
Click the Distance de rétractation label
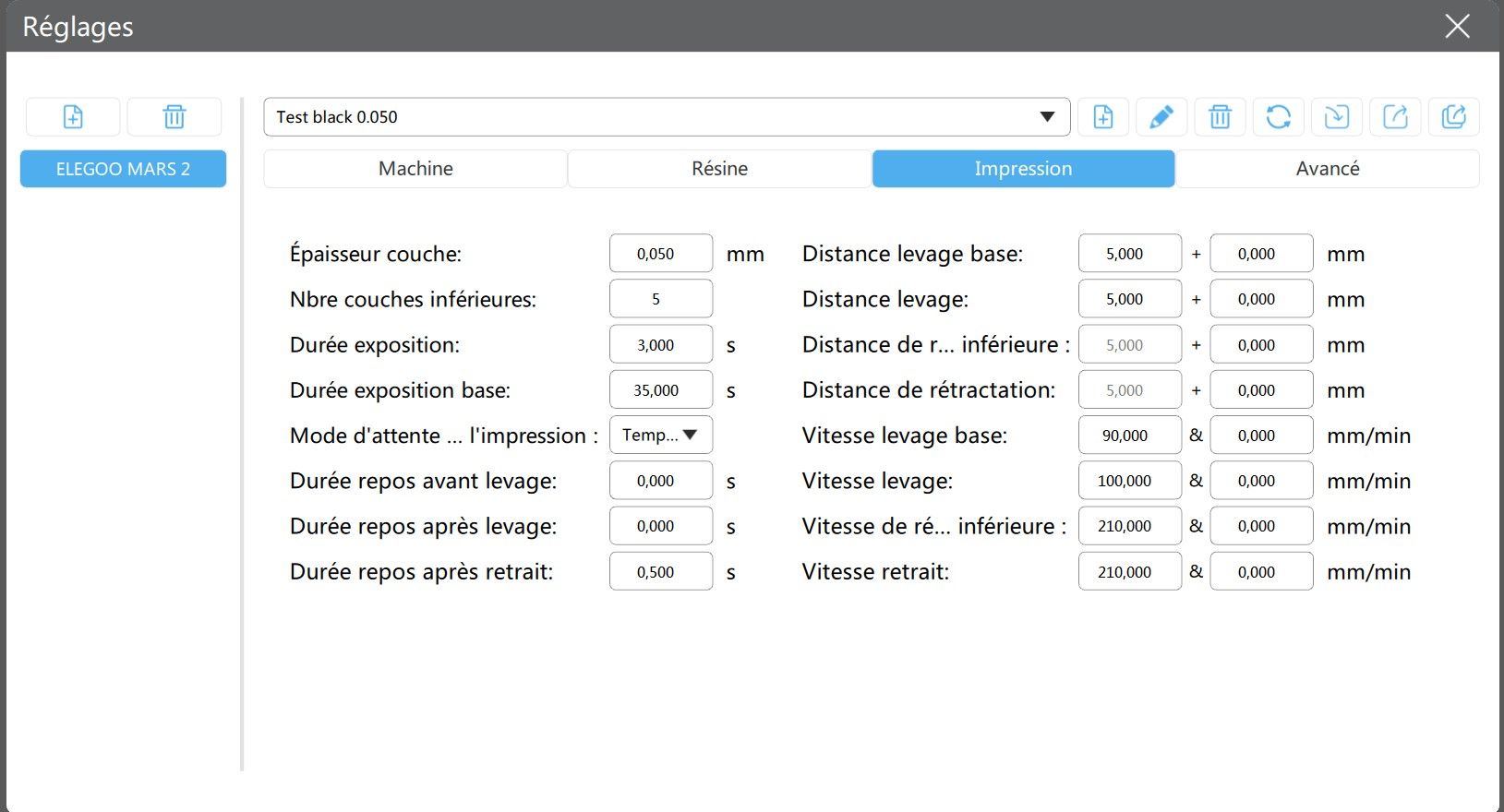coord(929,390)
